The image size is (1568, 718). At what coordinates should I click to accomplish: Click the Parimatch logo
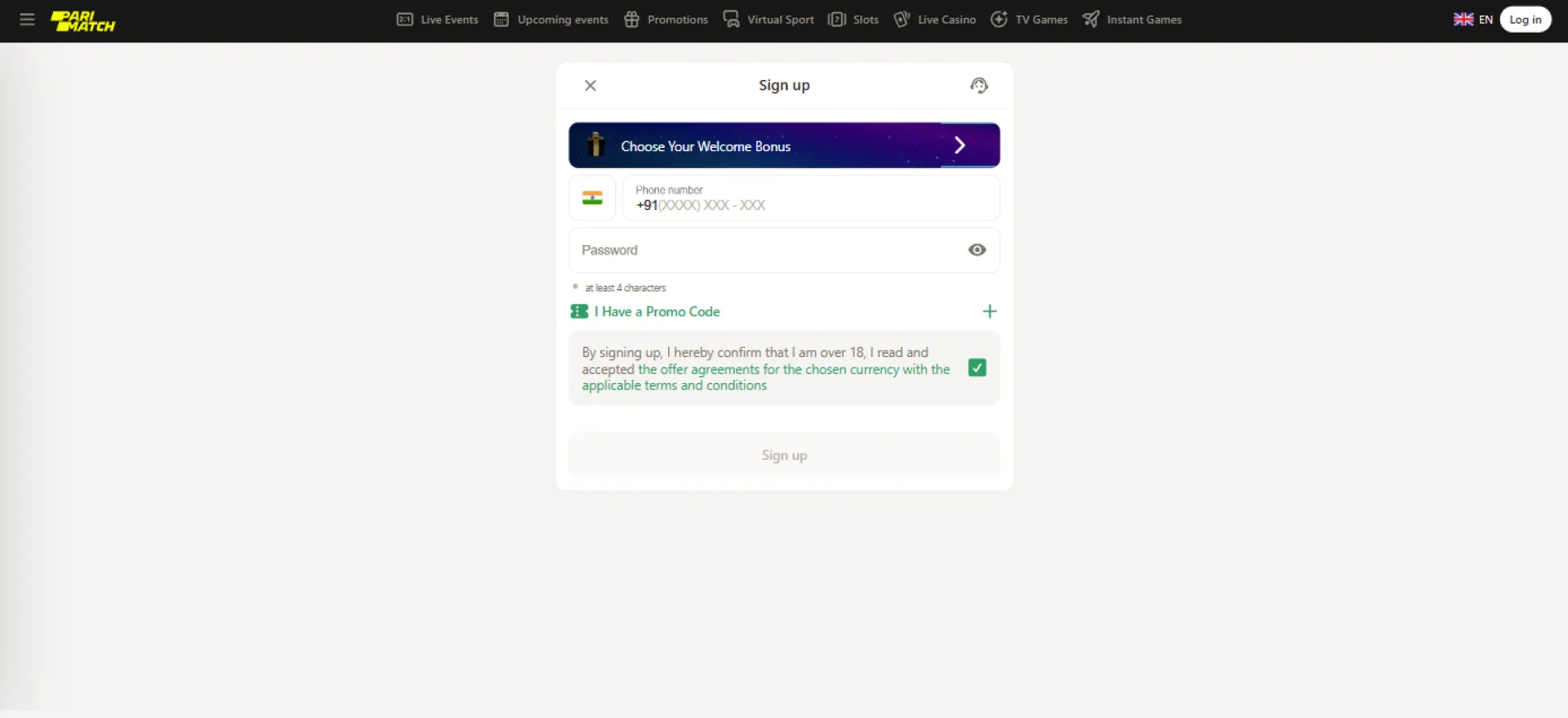(x=82, y=20)
